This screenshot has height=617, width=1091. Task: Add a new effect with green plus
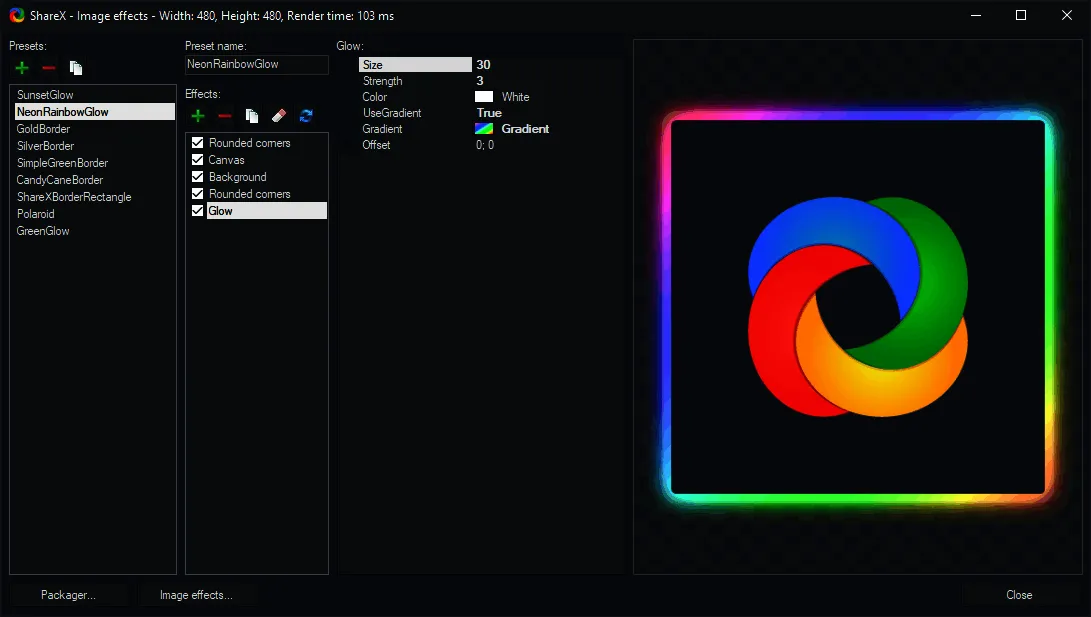click(x=198, y=117)
